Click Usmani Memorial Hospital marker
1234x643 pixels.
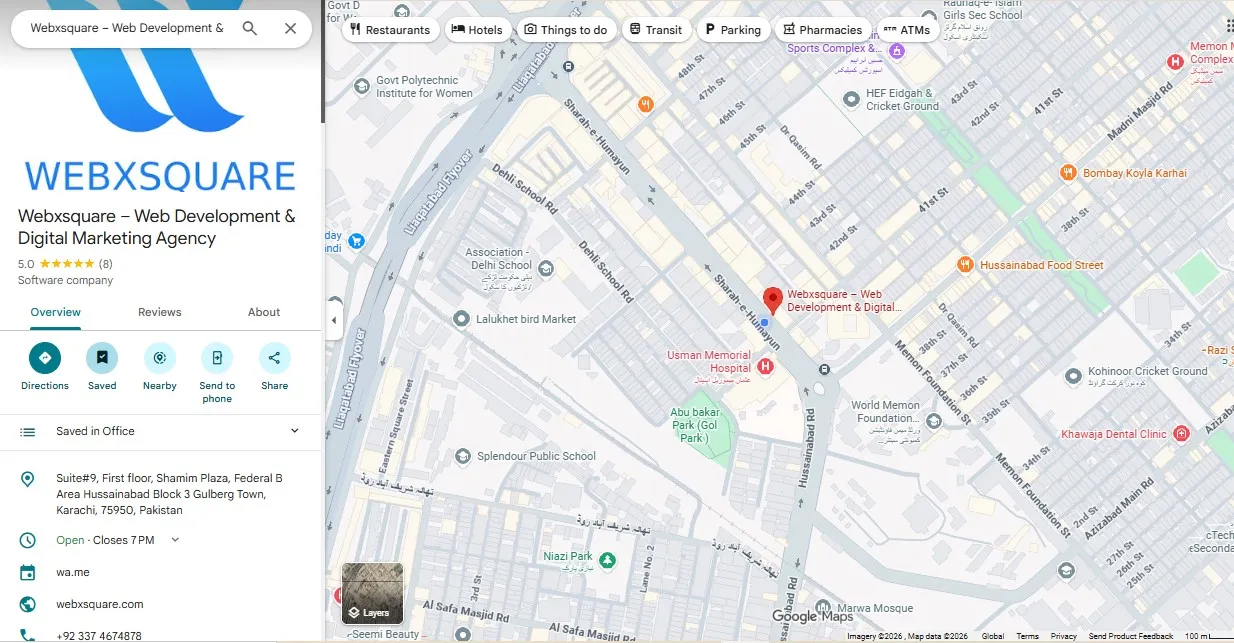[x=766, y=368]
